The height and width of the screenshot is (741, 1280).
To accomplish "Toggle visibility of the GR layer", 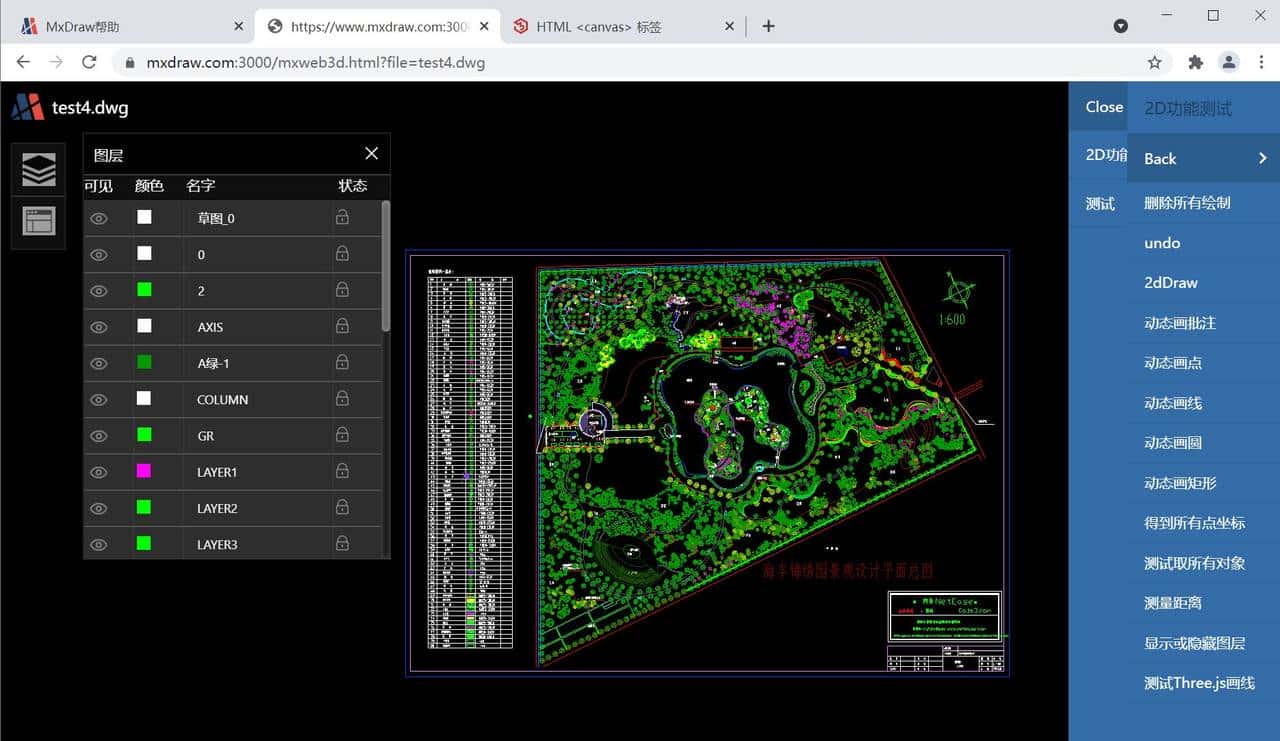I will tap(98, 435).
